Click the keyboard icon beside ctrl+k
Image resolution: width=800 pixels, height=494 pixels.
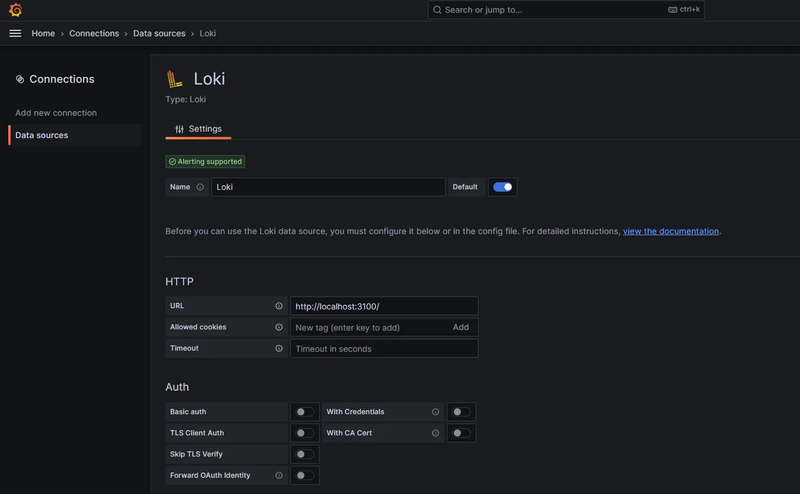[672, 10]
